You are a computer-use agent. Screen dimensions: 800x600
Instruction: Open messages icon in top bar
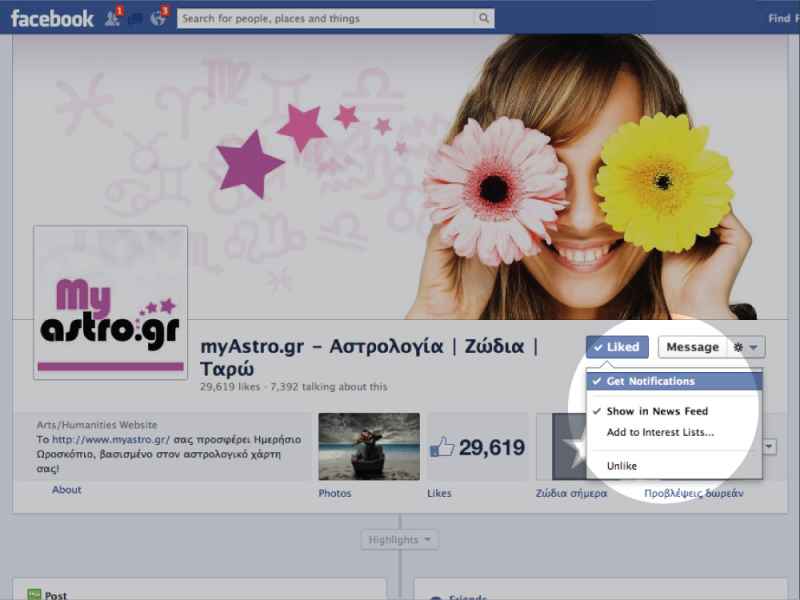135,19
